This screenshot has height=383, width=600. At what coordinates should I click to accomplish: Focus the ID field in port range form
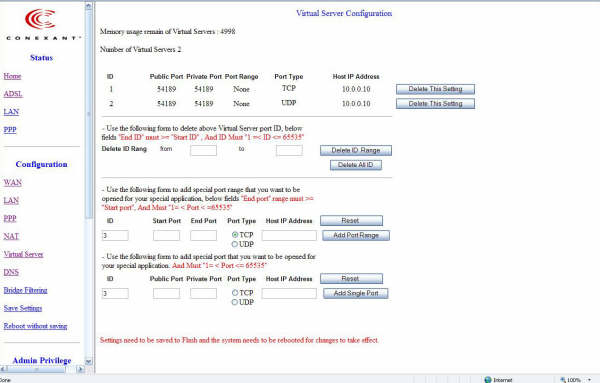pos(115,235)
